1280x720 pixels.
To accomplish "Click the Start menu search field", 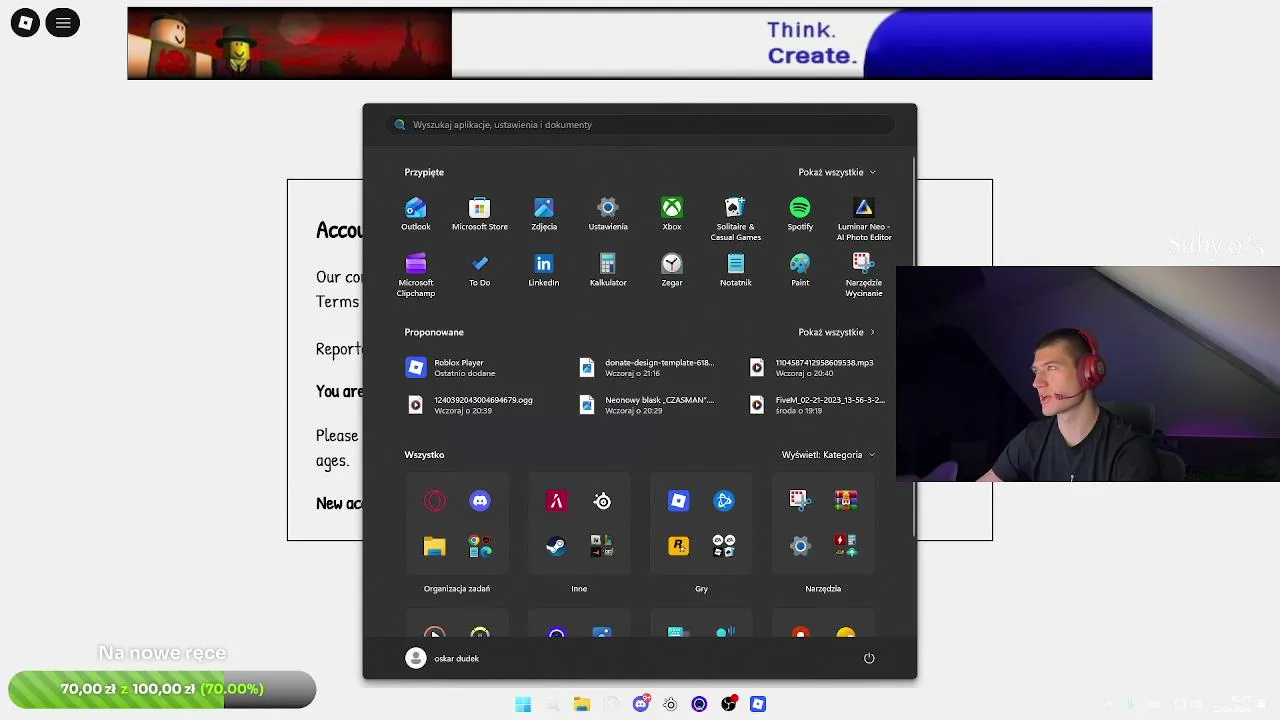I will (640, 125).
